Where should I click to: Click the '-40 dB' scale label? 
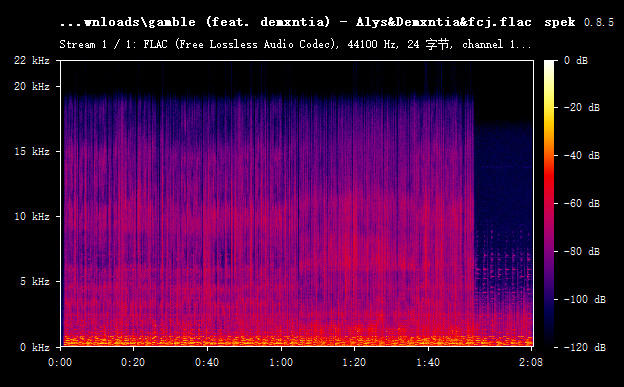(x=582, y=155)
